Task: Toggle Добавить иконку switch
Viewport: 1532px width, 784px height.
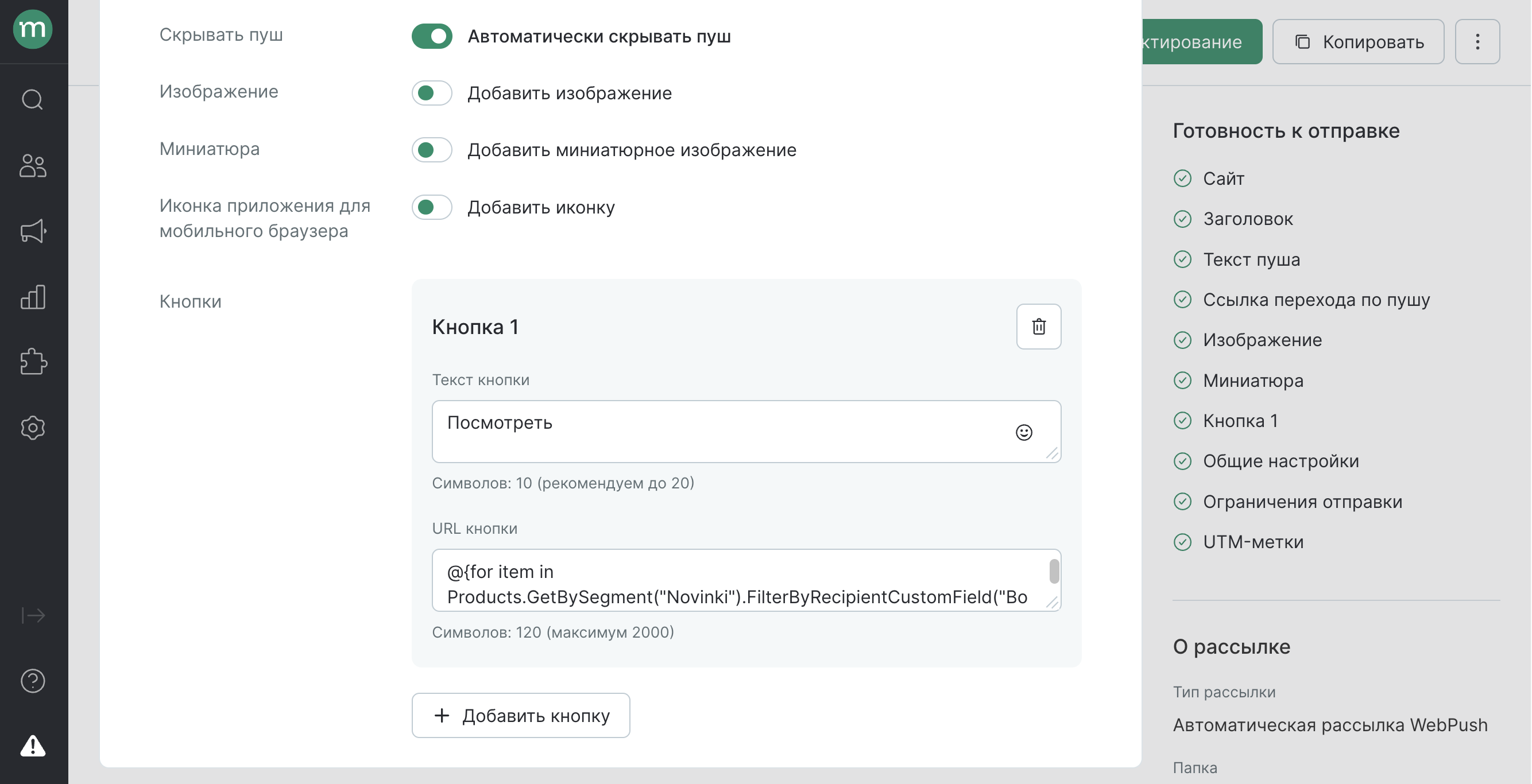Action: click(x=432, y=207)
